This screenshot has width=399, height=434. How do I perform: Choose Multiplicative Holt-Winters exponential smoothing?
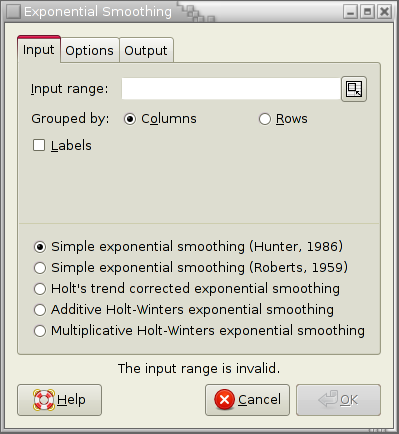(40, 331)
